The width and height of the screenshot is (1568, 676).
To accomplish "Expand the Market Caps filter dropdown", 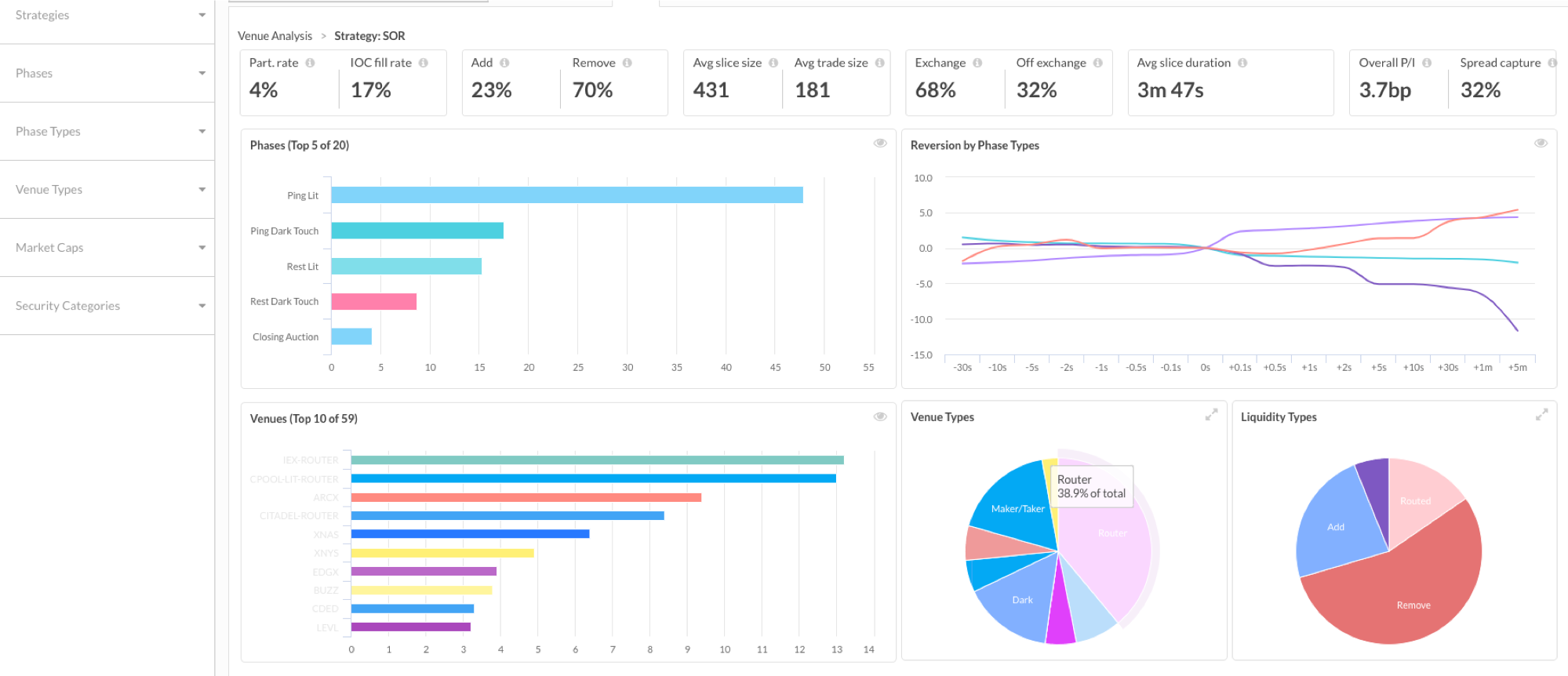I will click(107, 247).
